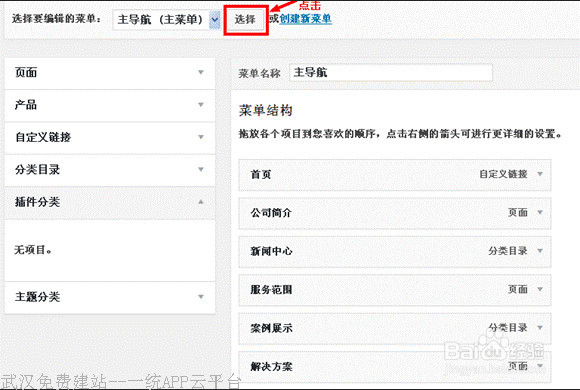Click the 自定义链接 panel title

[43, 137]
